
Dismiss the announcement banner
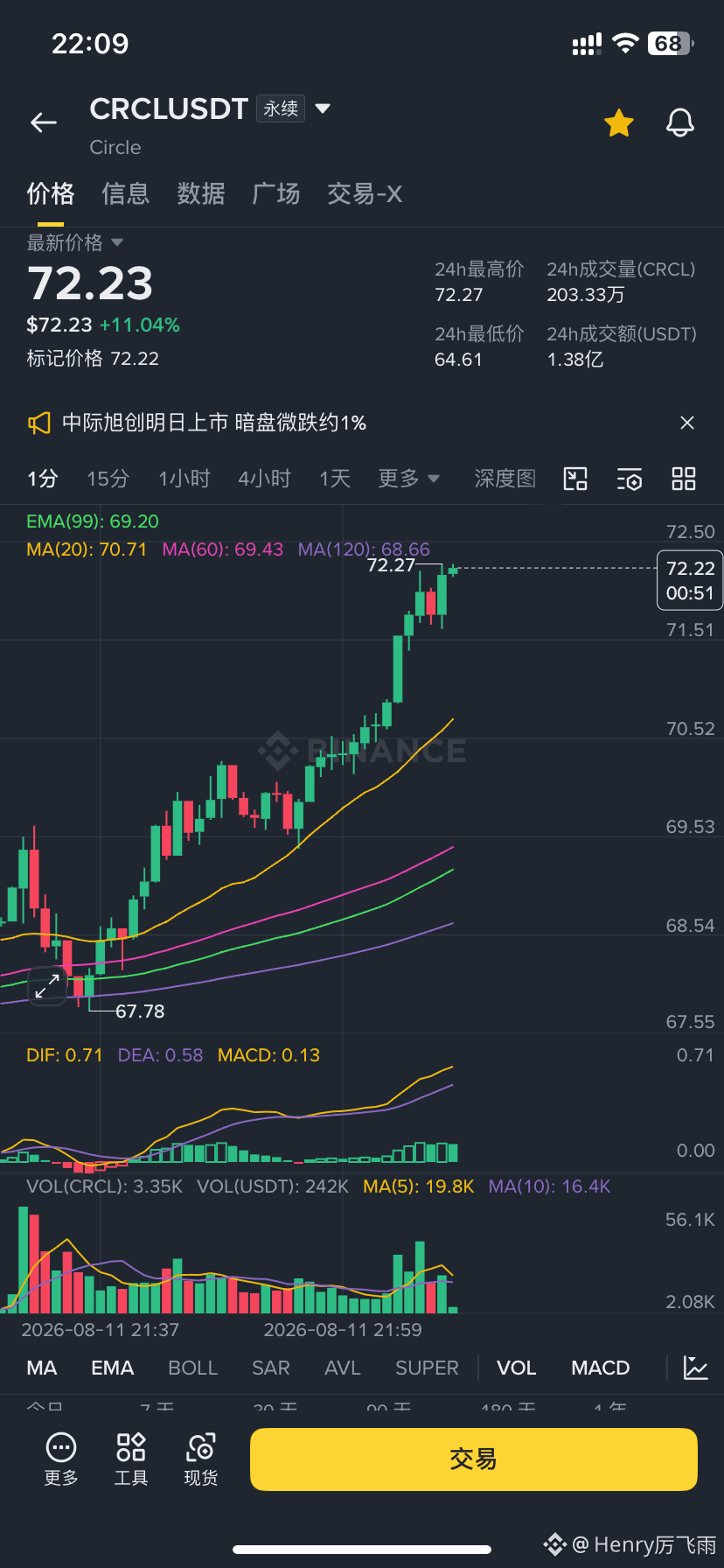[x=687, y=423]
